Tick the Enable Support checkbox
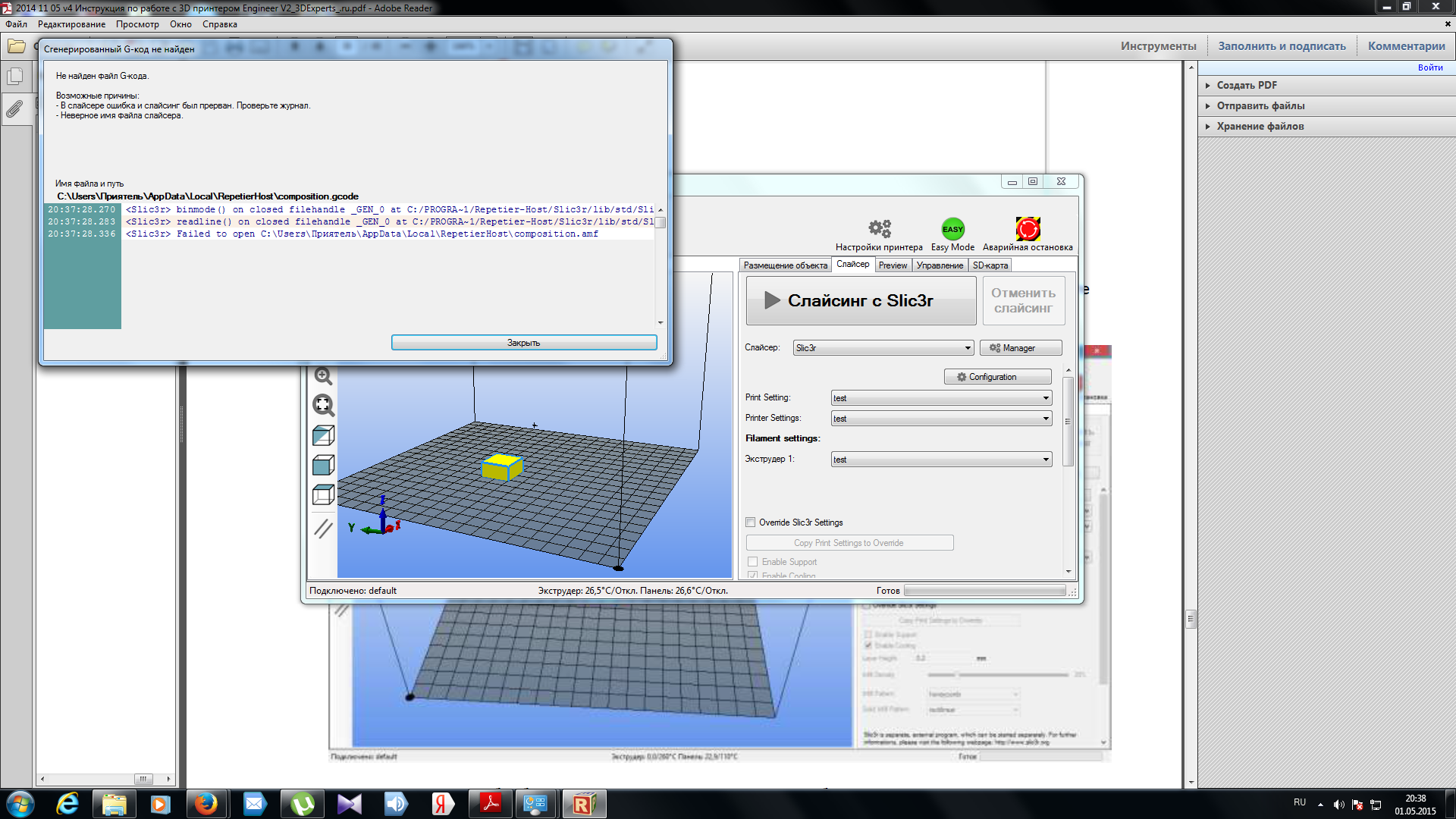Screen dimensions: 1456x819 coord(753,562)
